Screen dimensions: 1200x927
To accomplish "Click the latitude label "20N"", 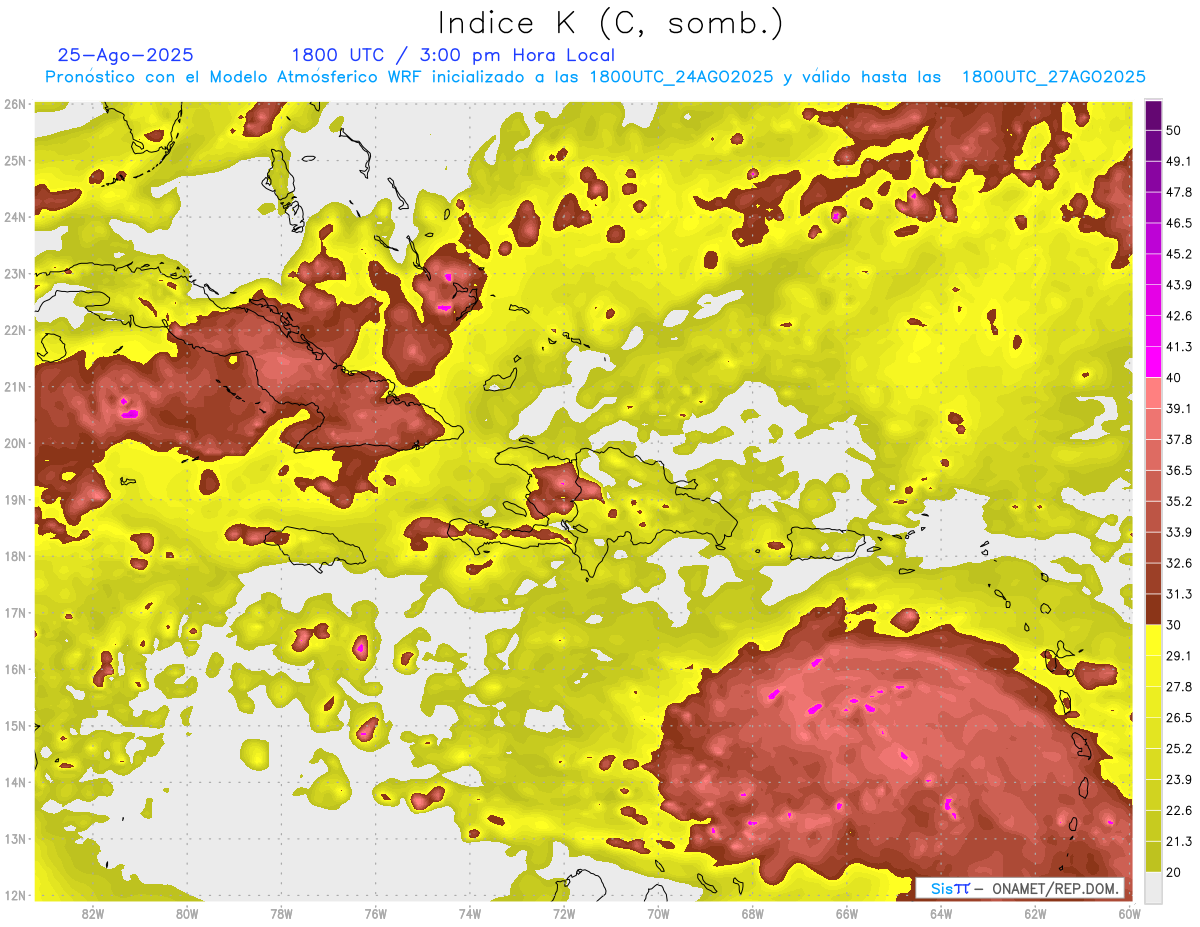I will pyautogui.click(x=15, y=443).
